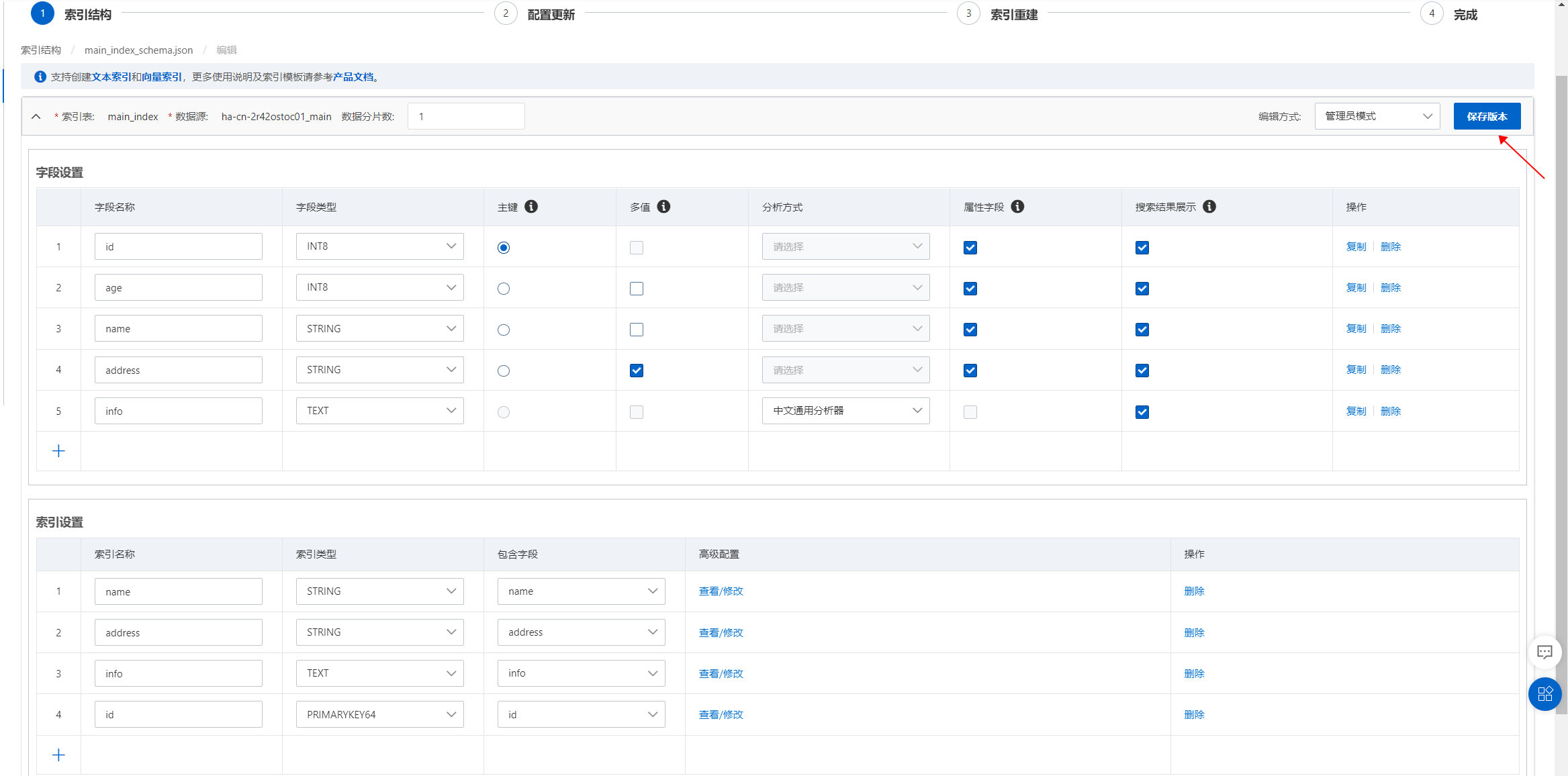1568x776 pixels.
Task: Click the address index name input
Action: pos(179,632)
